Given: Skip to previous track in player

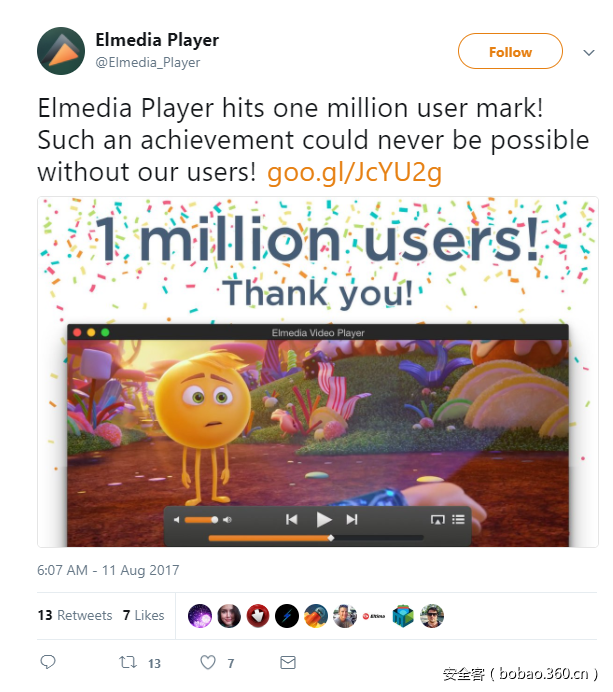Looking at the screenshot, I should click(292, 519).
